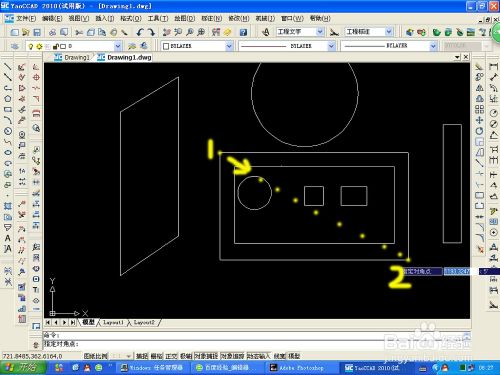The height and width of the screenshot is (375, 500).
Task: Open the paper scale dropdown in status bar
Action: [x=129, y=356]
